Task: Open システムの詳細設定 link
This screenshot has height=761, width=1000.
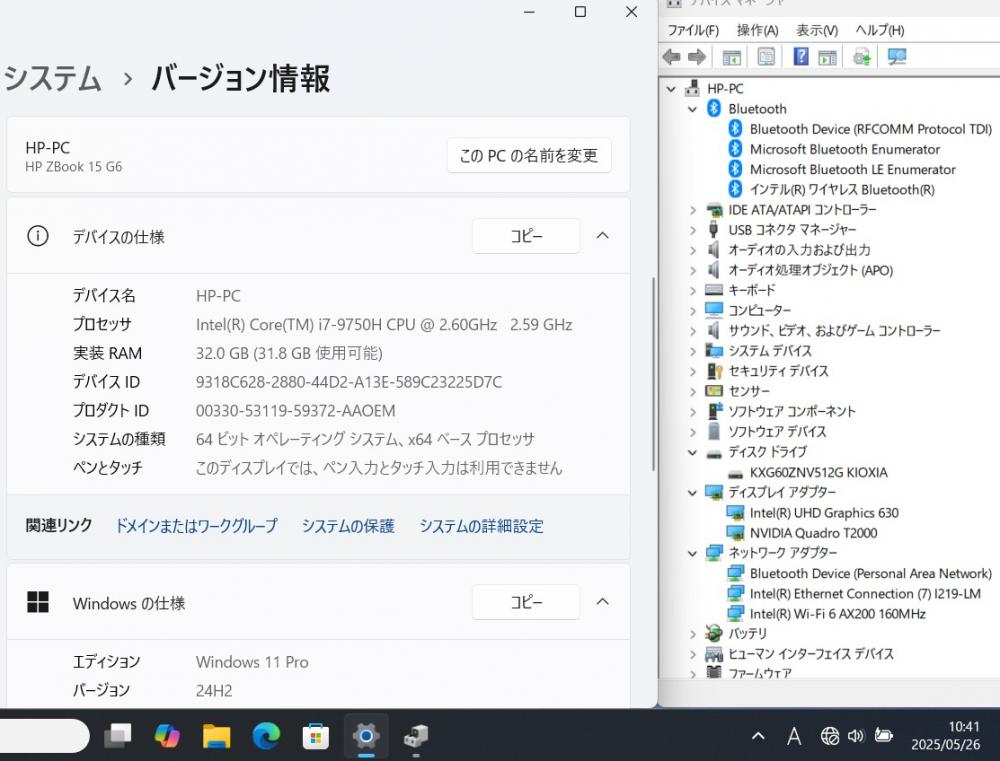Action: point(482,526)
